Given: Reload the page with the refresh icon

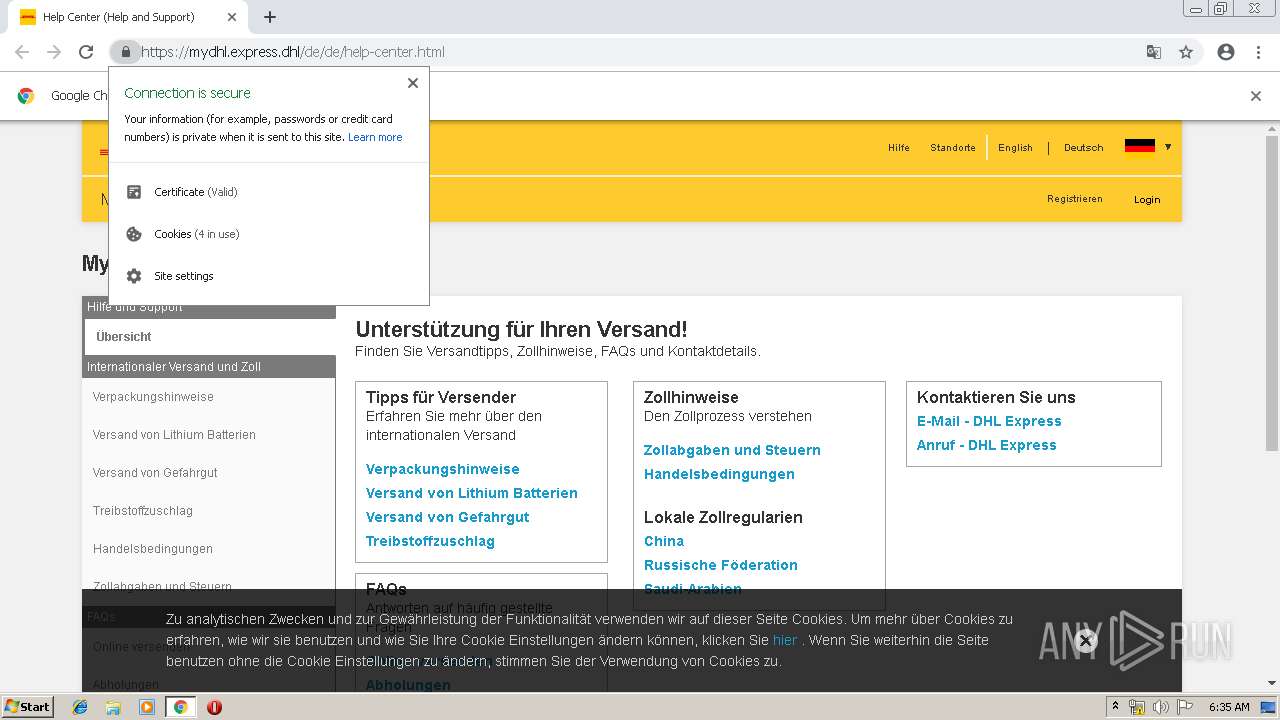Looking at the screenshot, I should click(x=86, y=52).
